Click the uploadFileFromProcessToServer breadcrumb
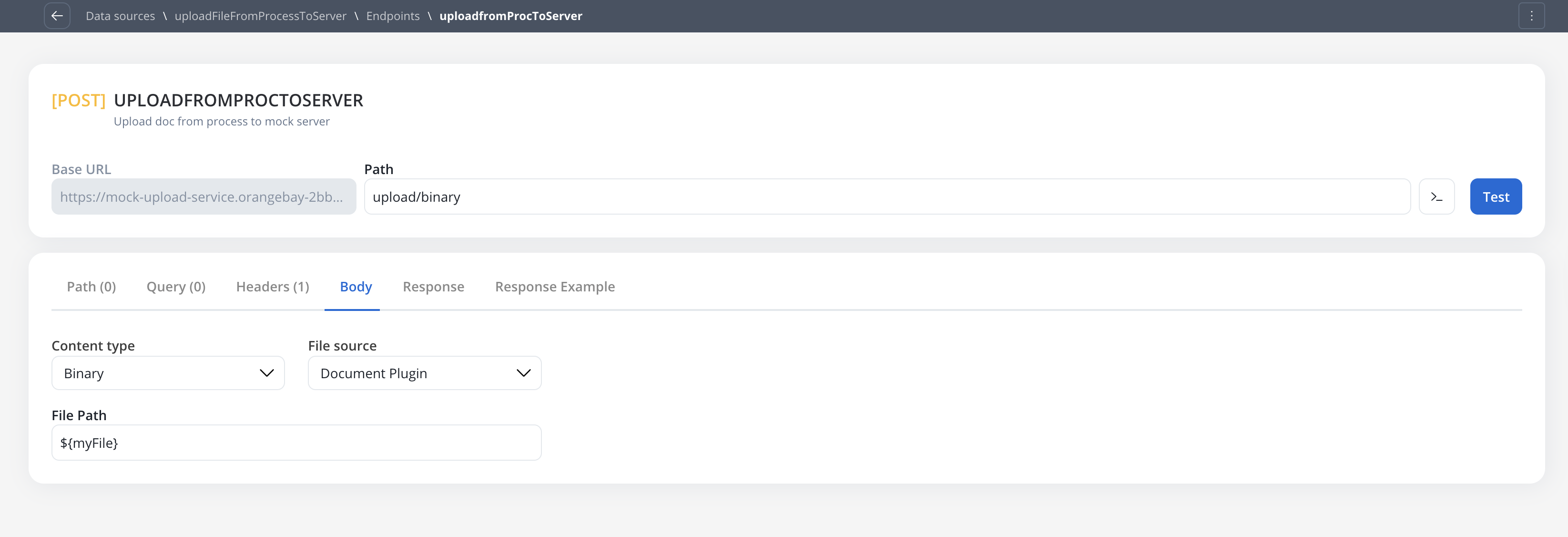1568x537 pixels. point(261,16)
